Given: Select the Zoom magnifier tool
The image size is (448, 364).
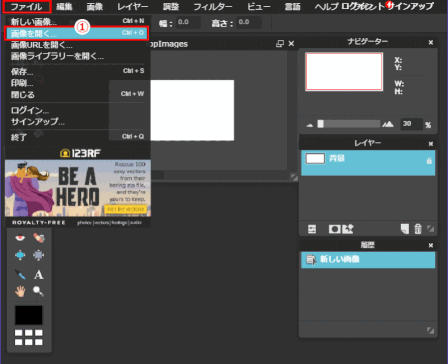Looking at the screenshot, I should tap(39, 291).
